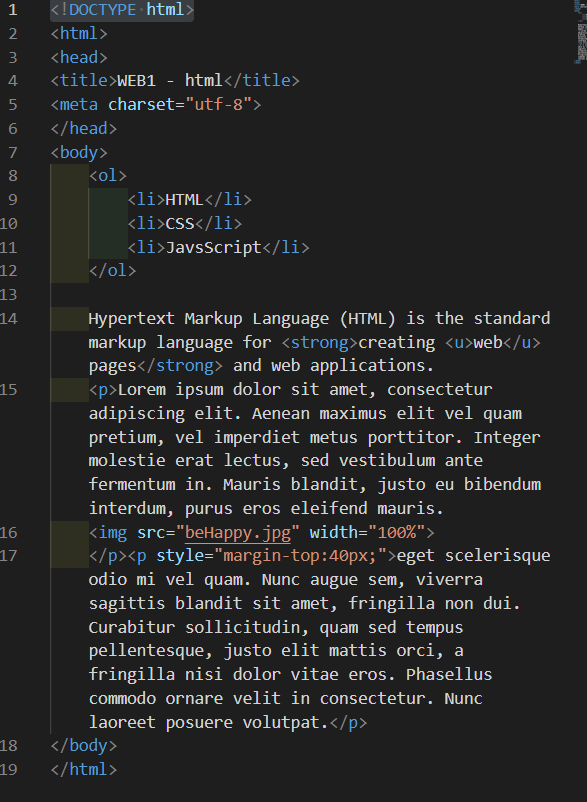Click the CSS list item text
Image resolution: width=587 pixels, height=802 pixels.
tap(180, 224)
